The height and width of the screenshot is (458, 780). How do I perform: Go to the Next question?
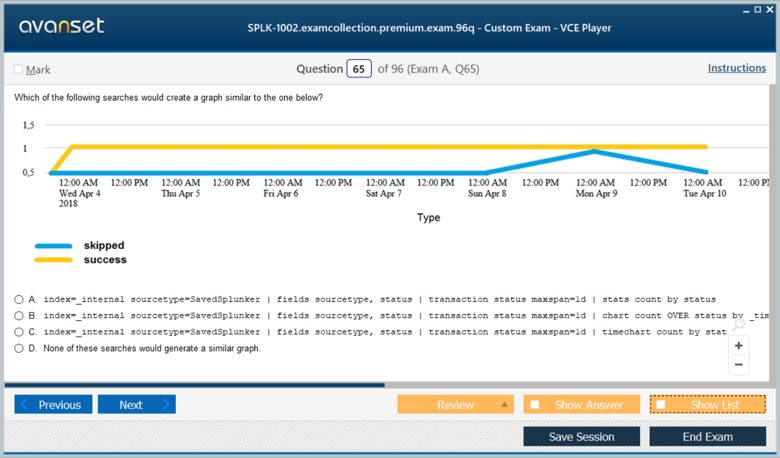[137, 404]
